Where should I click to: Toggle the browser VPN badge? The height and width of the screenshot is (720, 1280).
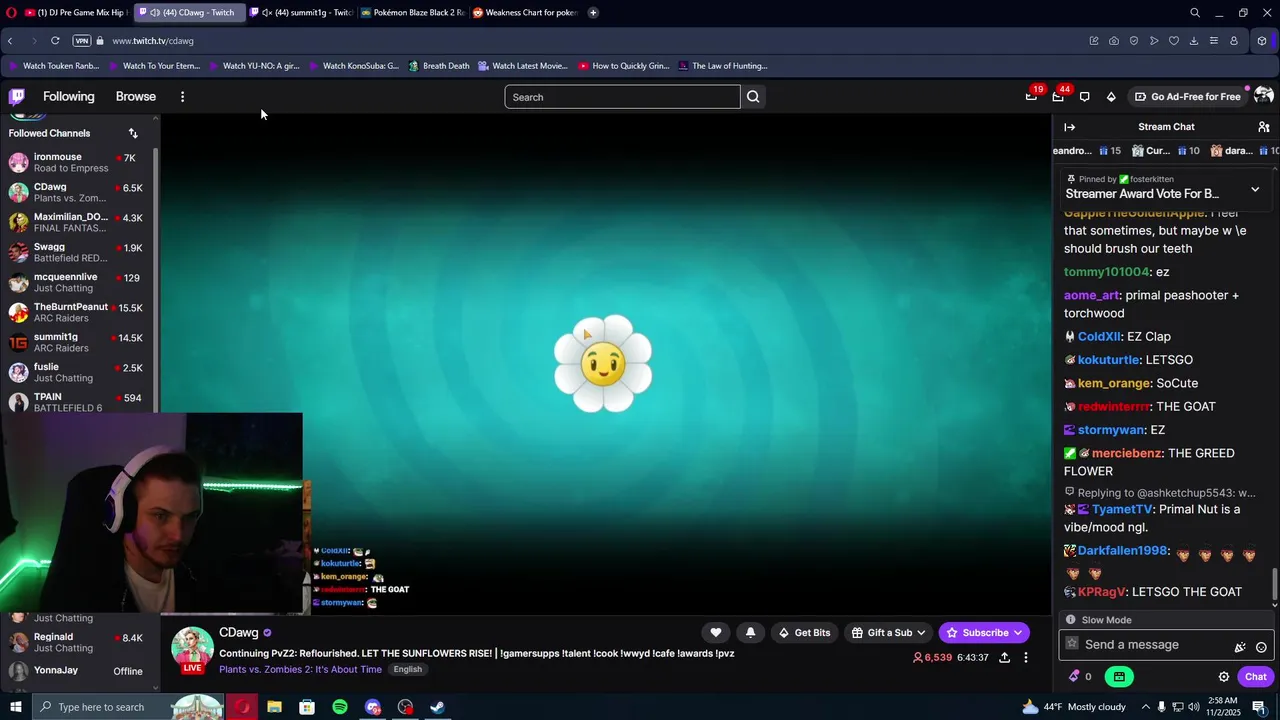[x=82, y=41]
